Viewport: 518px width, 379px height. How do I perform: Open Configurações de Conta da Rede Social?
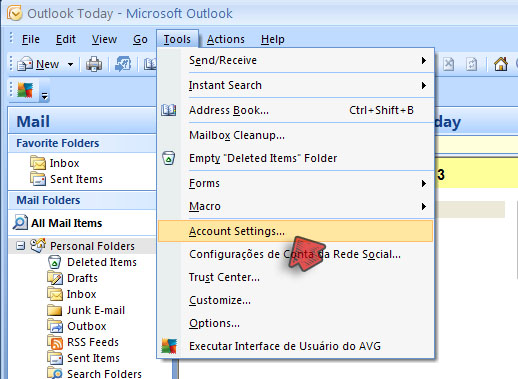(295, 254)
